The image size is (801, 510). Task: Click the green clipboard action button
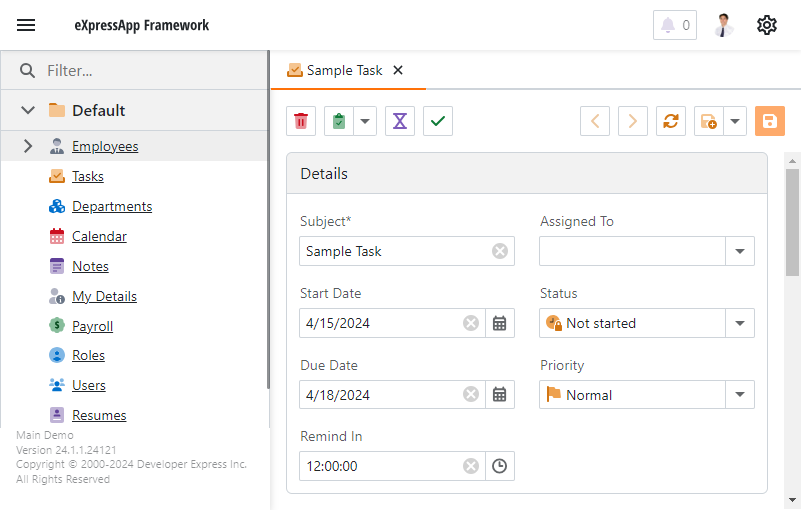339,121
